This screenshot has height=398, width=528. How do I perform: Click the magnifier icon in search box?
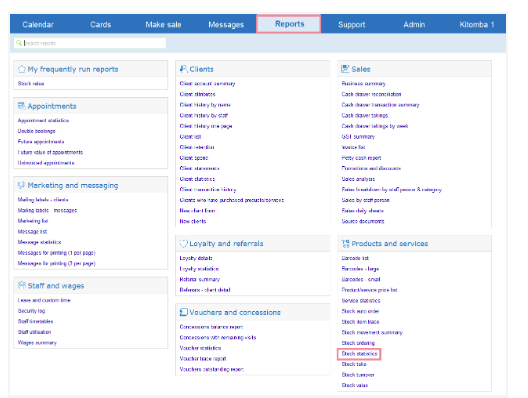pos(19,43)
